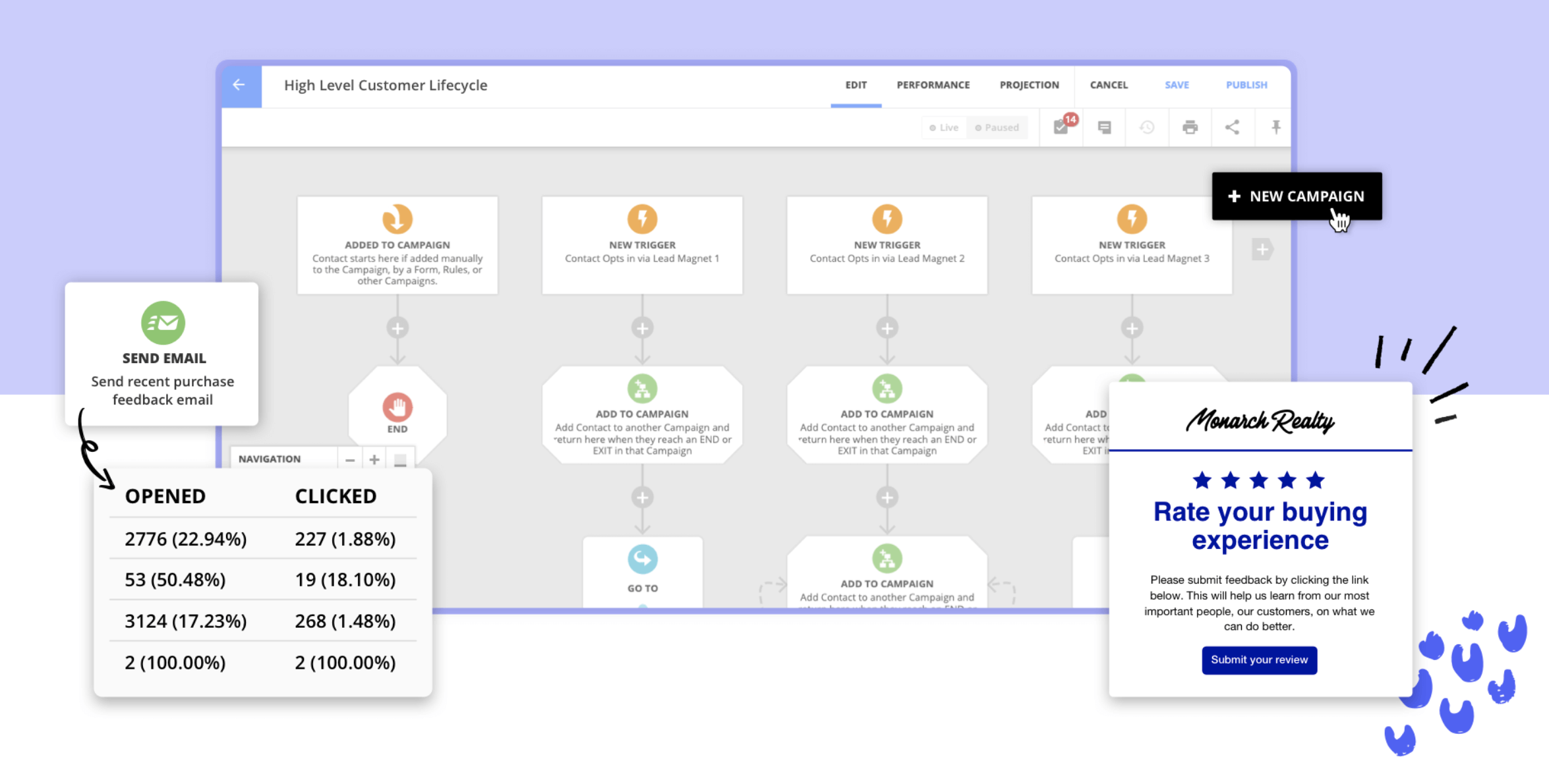
Task: Switch to the Performance tab
Action: click(933, 85)
